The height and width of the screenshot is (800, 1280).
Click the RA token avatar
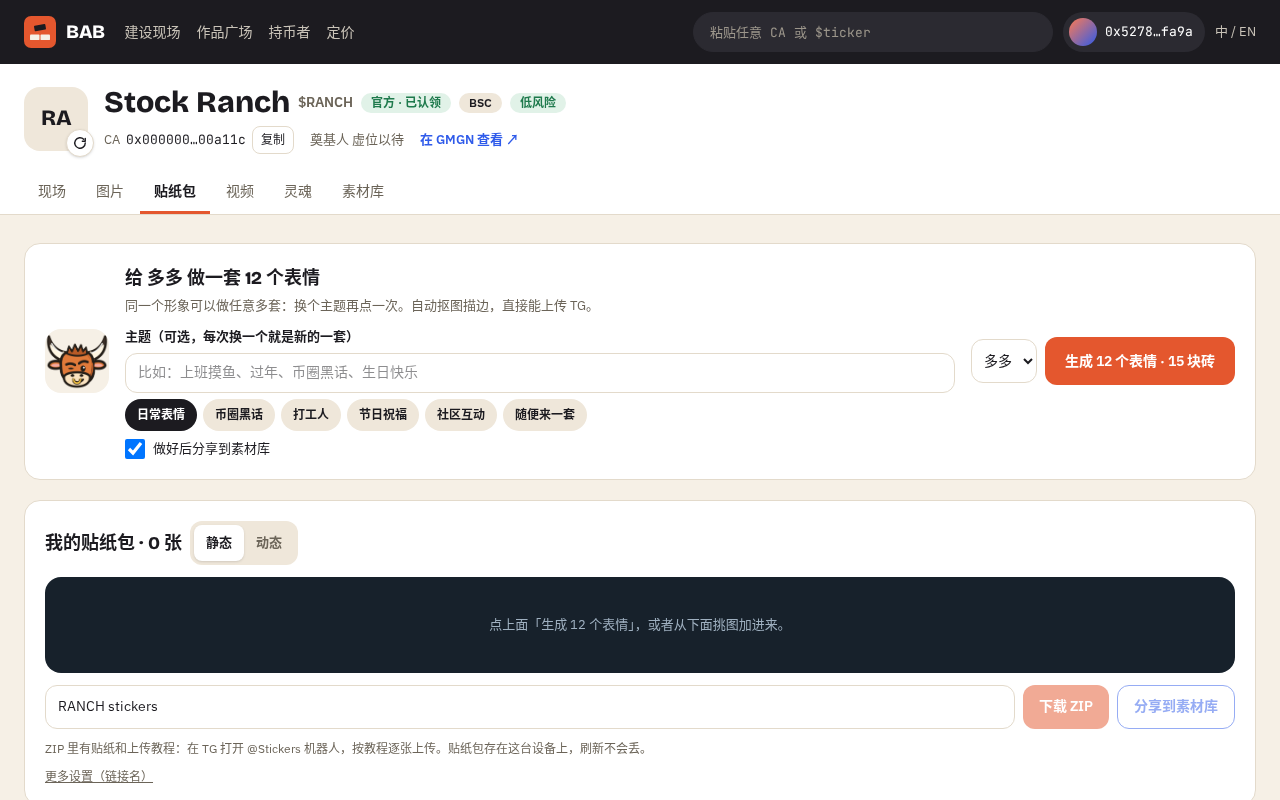(x=56, y=119)
